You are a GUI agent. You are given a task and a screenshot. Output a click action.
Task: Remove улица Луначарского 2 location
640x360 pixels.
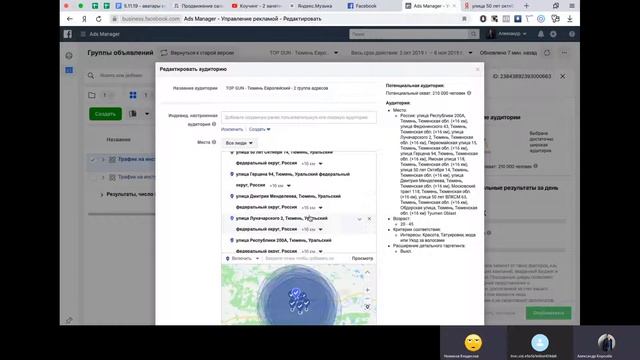pos(369,219)
